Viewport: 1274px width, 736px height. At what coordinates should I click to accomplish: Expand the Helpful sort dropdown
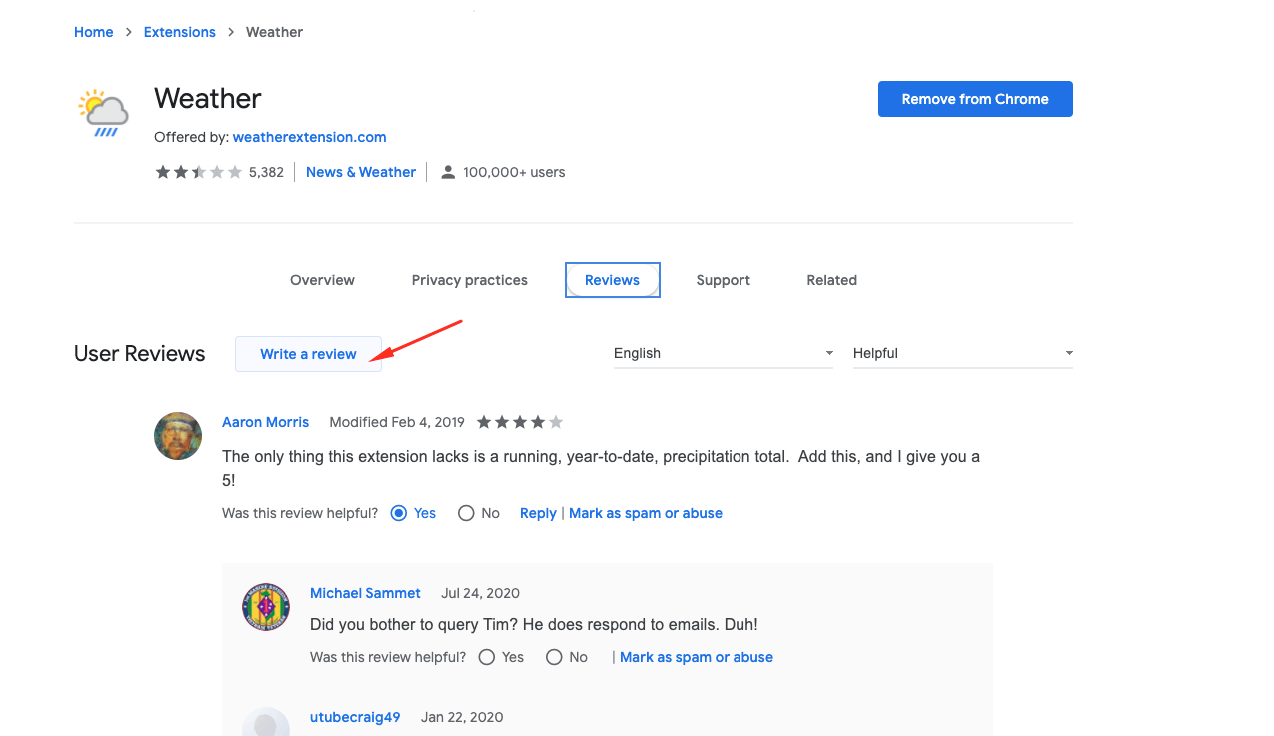962,353
